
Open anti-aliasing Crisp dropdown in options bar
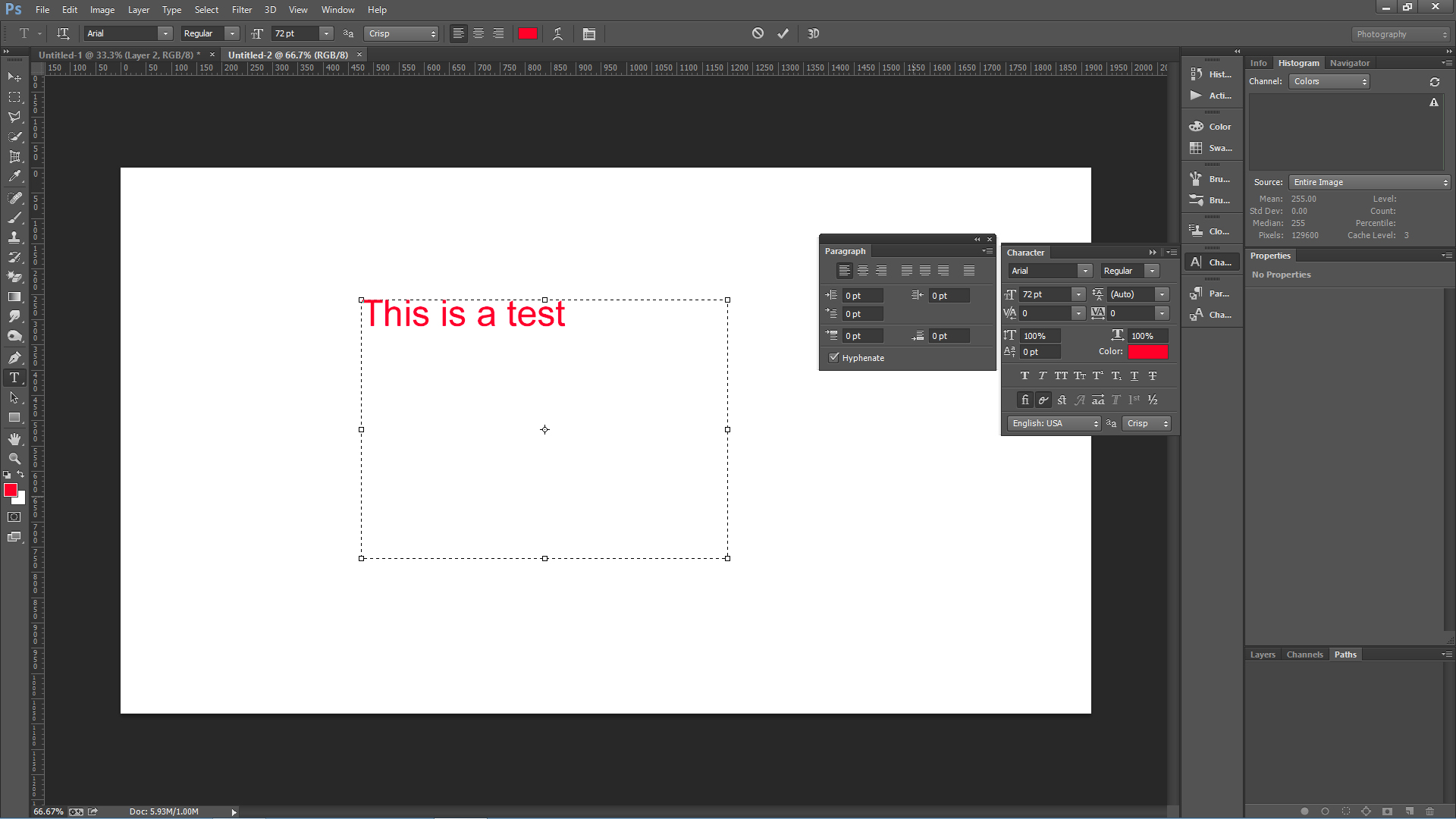(402, 33)
